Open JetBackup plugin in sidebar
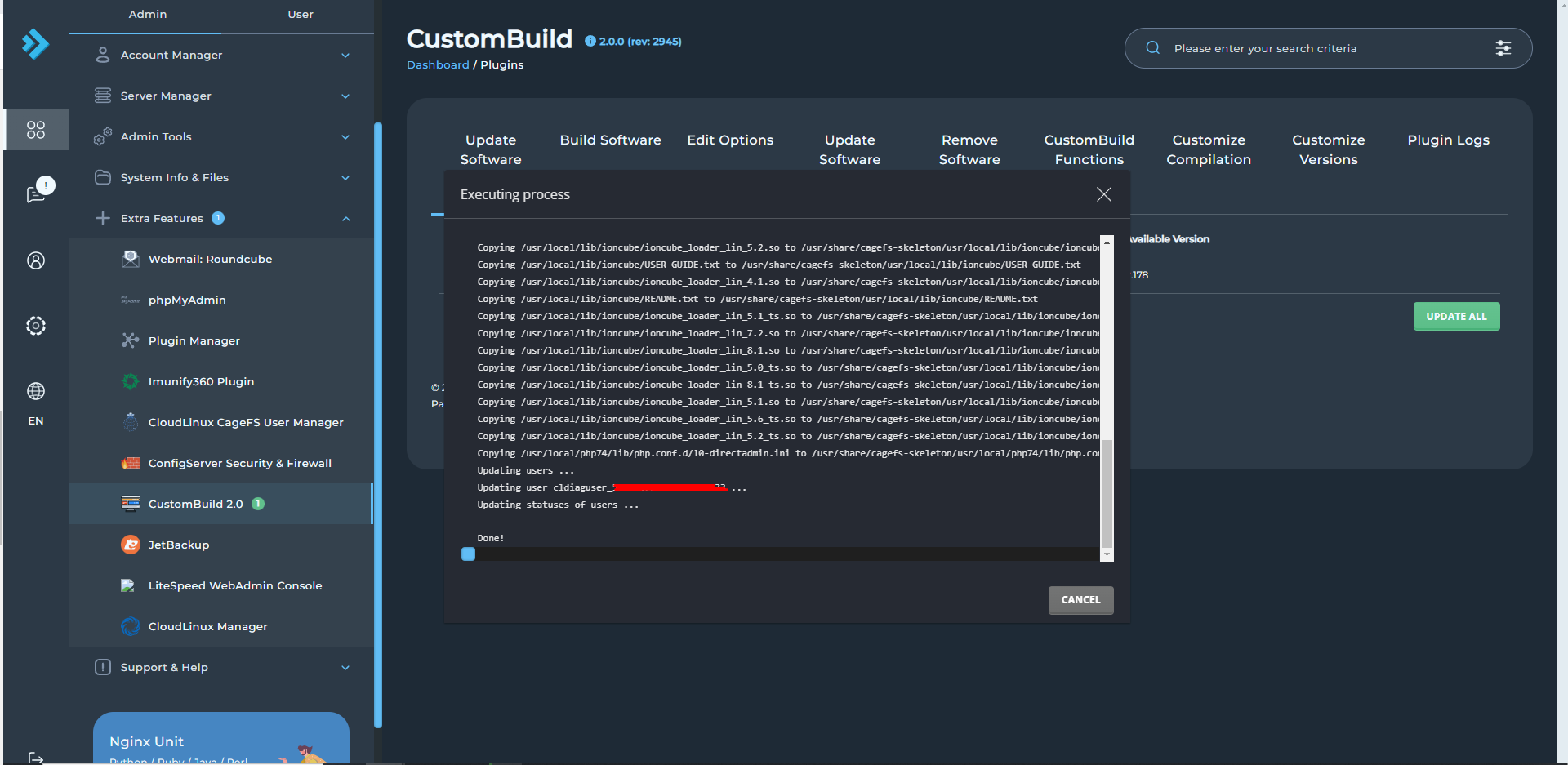Image resolution: width=1568 pixels, height=765 pixels. click(178, 545)
